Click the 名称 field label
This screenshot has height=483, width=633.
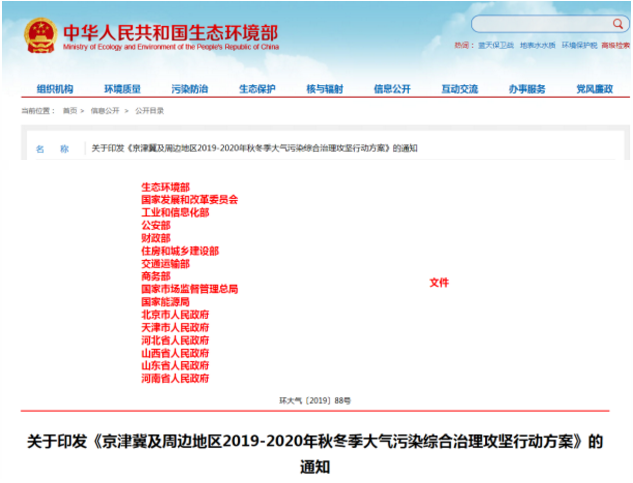click(52, 149)
